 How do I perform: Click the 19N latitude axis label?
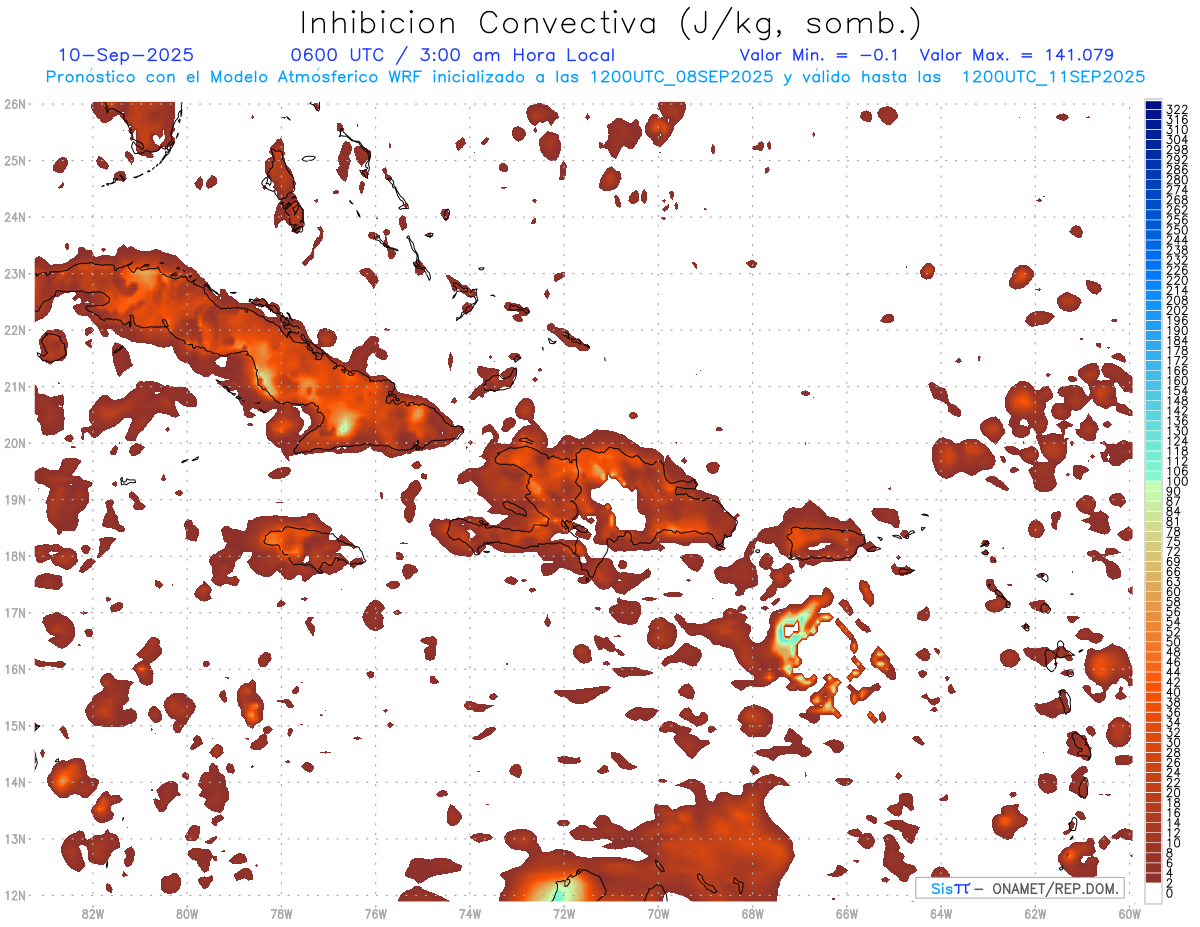(x=15, y=499)
